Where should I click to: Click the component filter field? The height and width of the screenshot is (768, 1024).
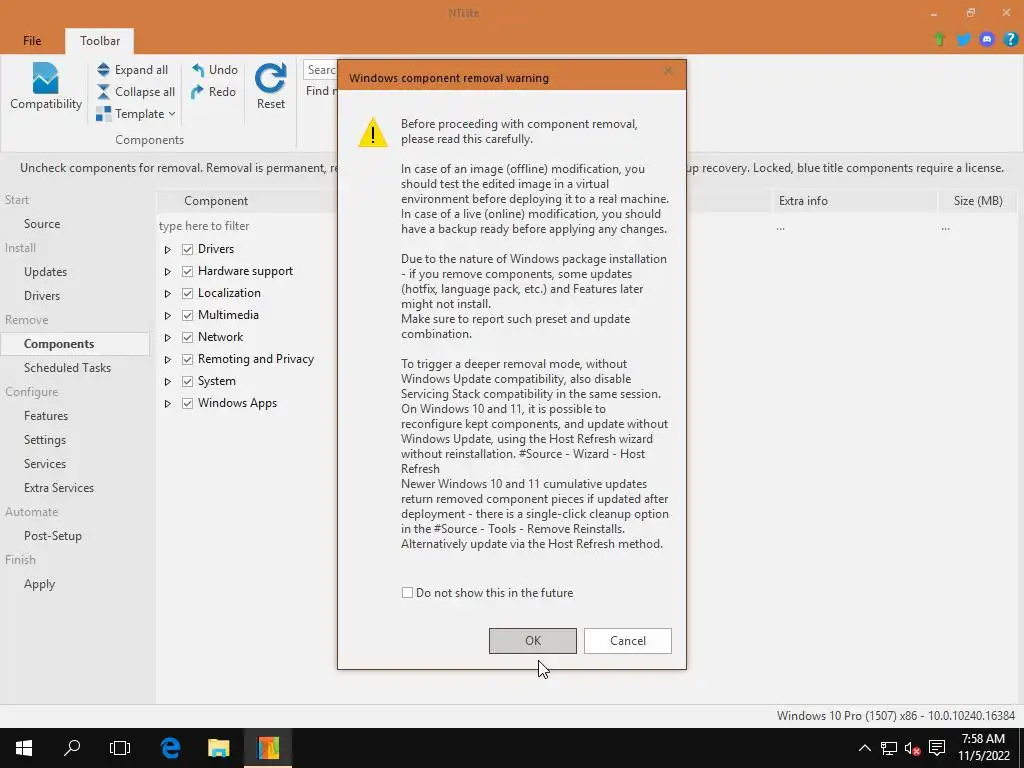[247, 226]
